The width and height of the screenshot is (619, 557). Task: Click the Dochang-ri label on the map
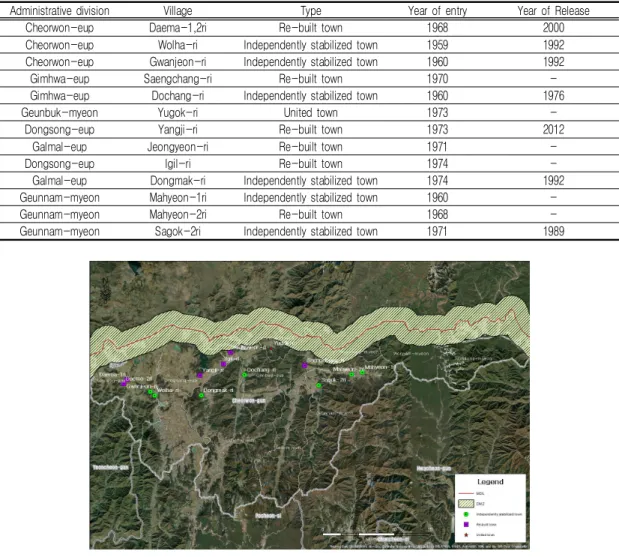(261, 370)
